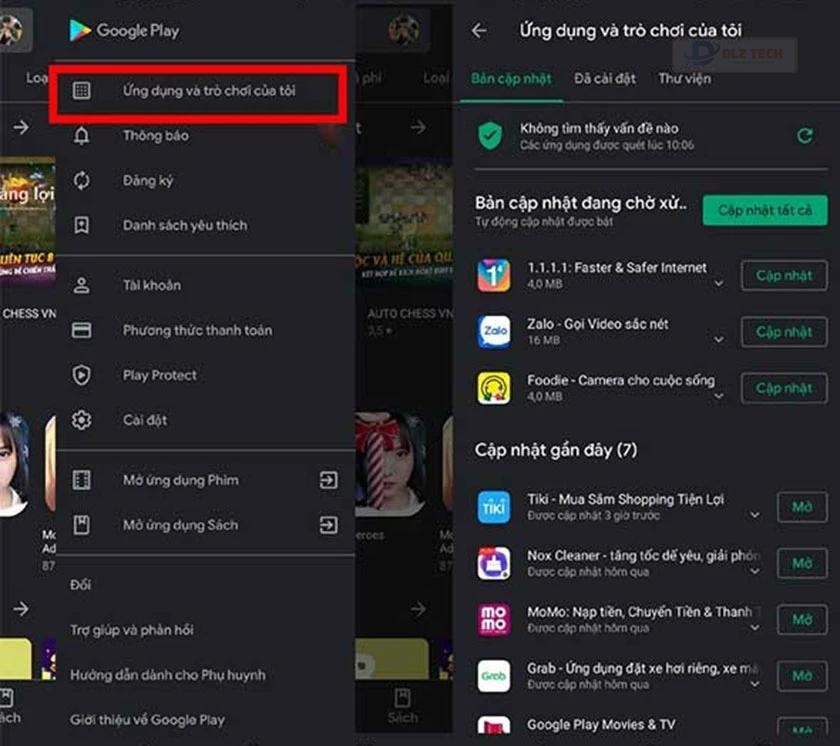840x746 pixels.
Task: Open the Thông báo bell icon
Action: (x=81, y=135)
